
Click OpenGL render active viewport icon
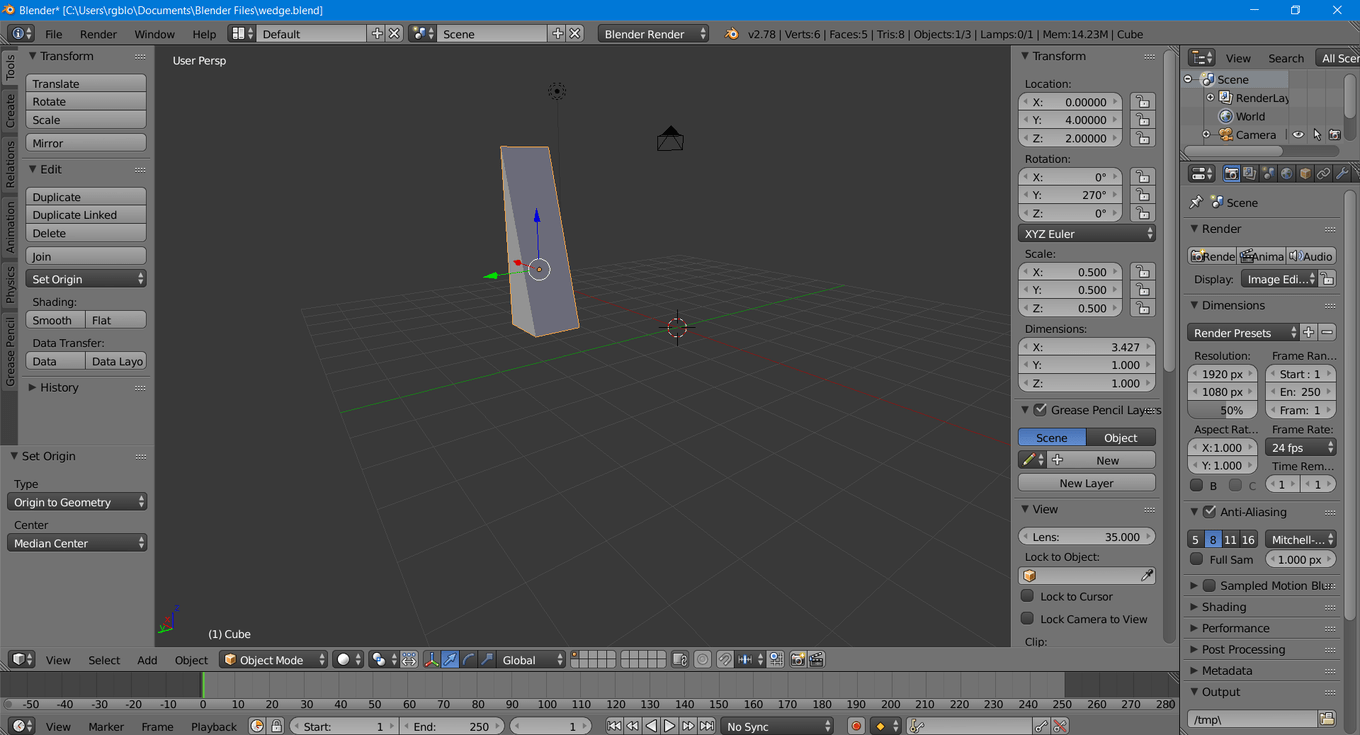pyautogui.click(x=798, y=660)
